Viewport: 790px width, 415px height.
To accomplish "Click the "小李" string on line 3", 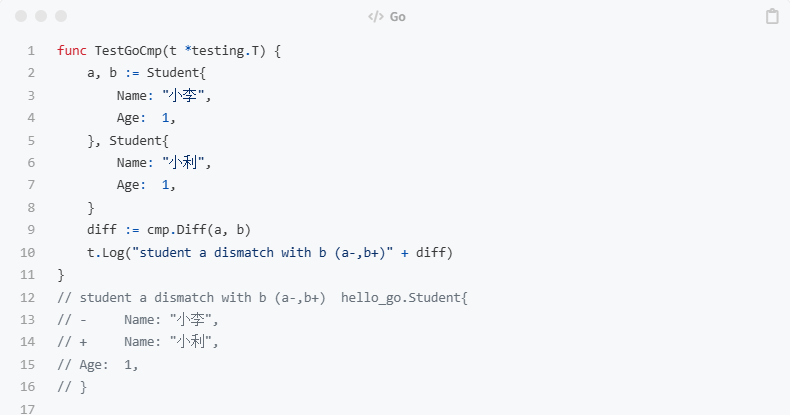I will pos(185,95).
